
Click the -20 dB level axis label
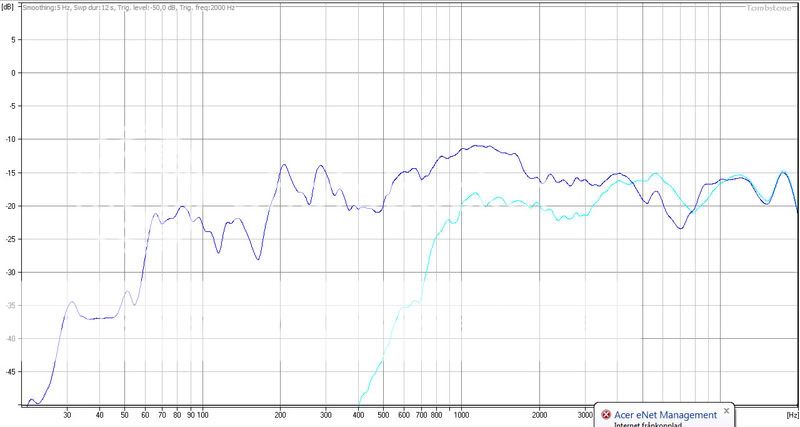[12, 206]
